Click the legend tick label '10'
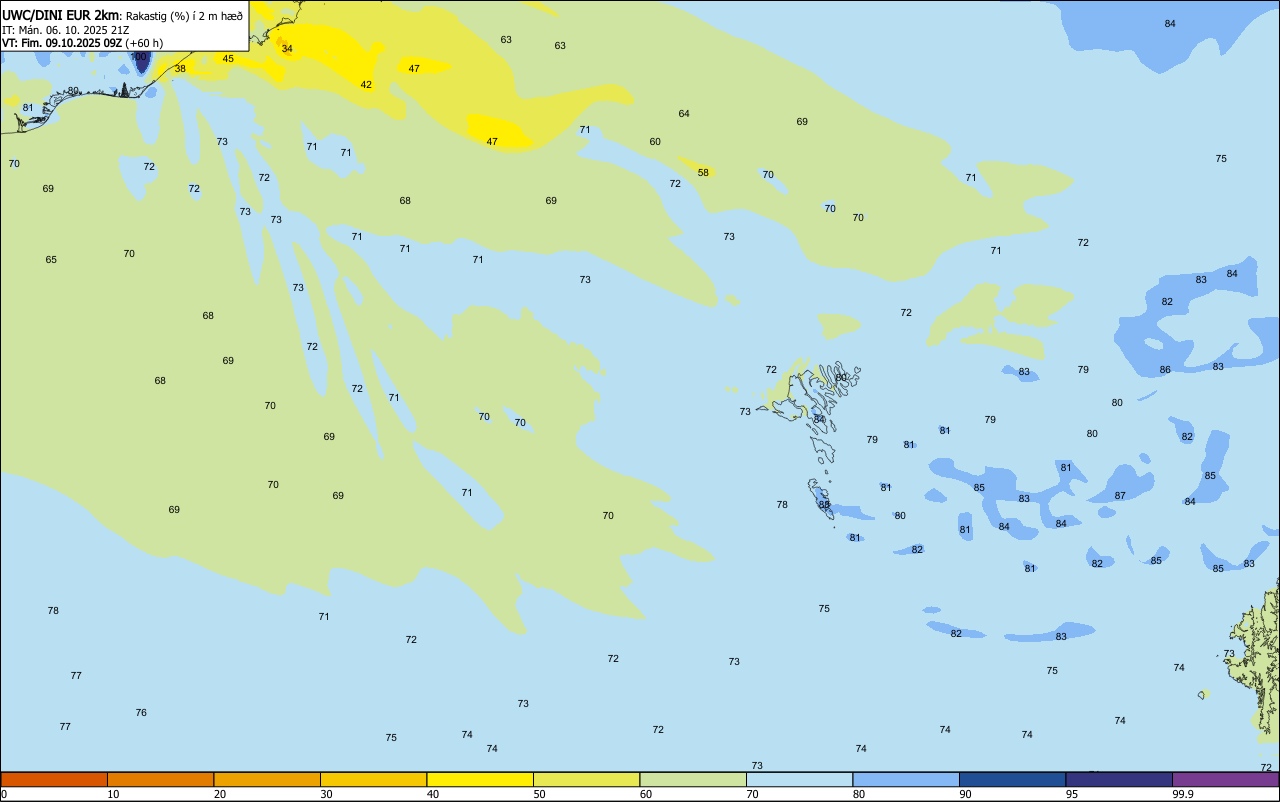 tap(113, 794)
